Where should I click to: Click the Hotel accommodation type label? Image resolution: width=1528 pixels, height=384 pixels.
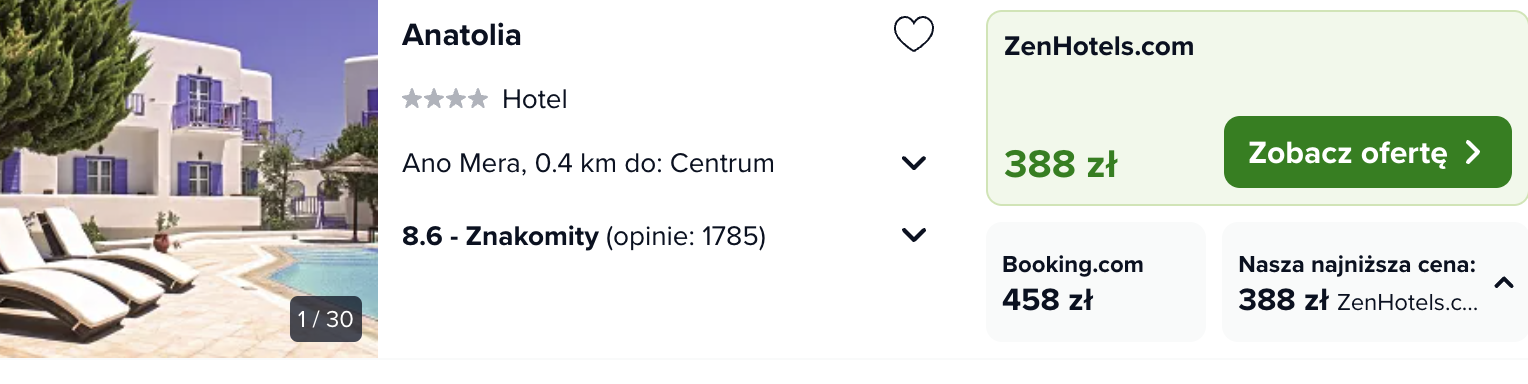pyautogui.click(x=535, y=99)
